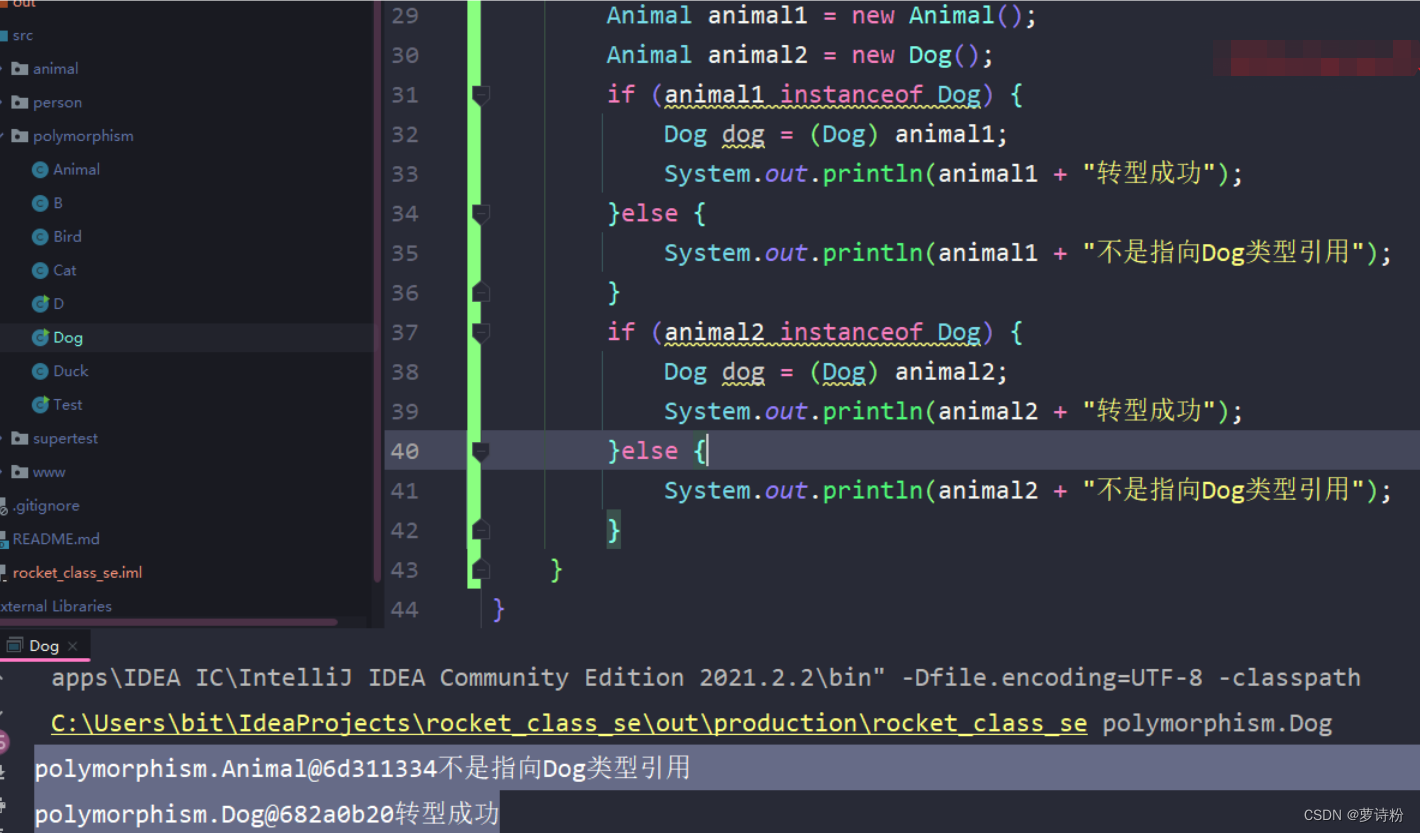Click the Dog runnable class icon in tree
Image resolution: width=1420 pixels, height=833 pixels.
pos(40,337)
